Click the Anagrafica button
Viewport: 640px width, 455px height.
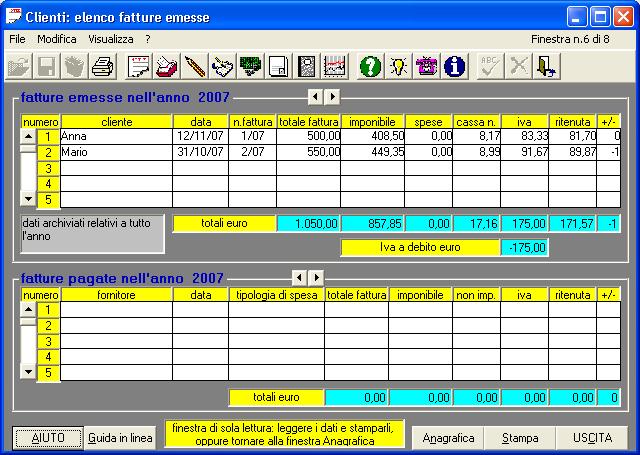point(449,438)
